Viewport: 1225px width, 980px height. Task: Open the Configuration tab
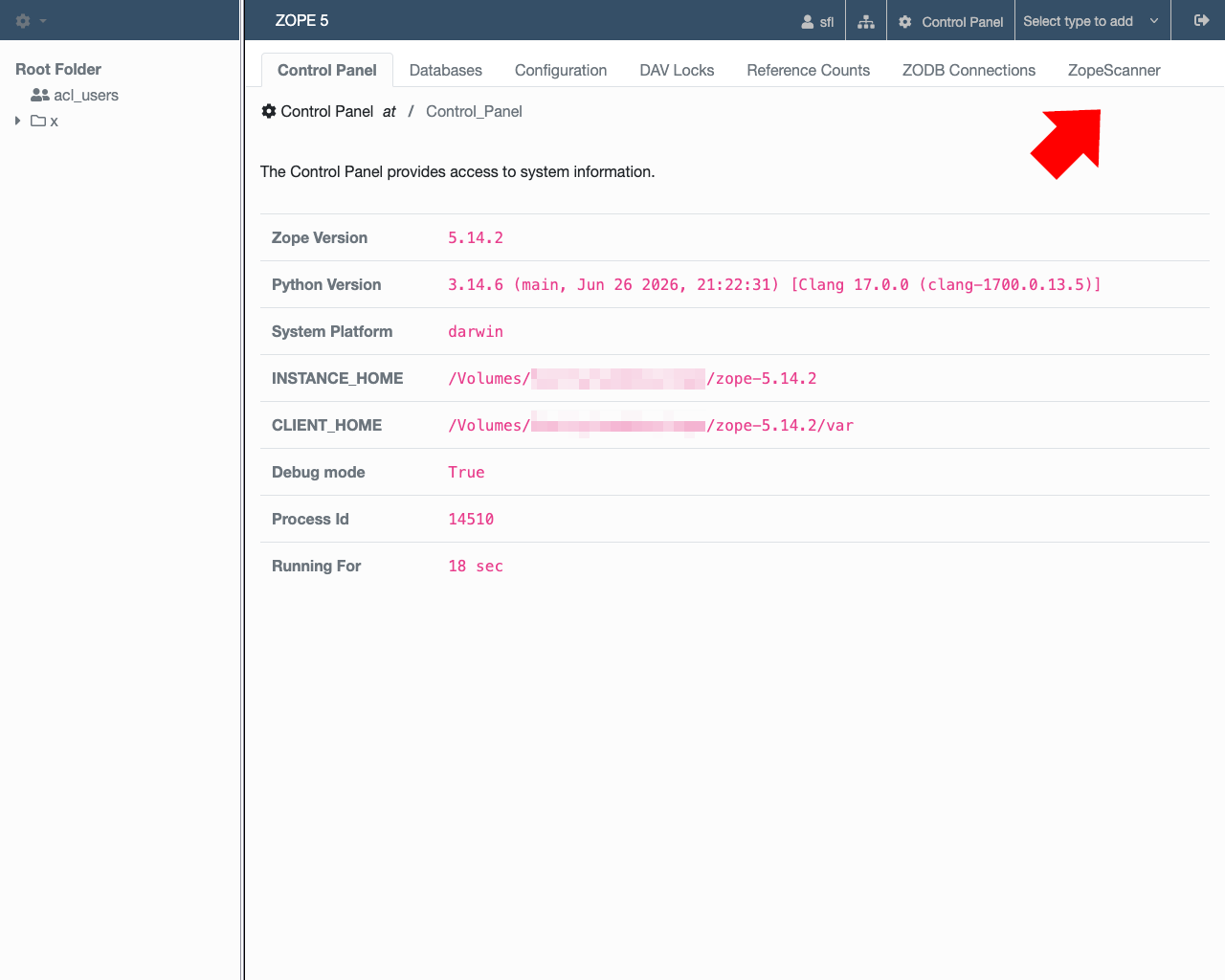(561, 70)
